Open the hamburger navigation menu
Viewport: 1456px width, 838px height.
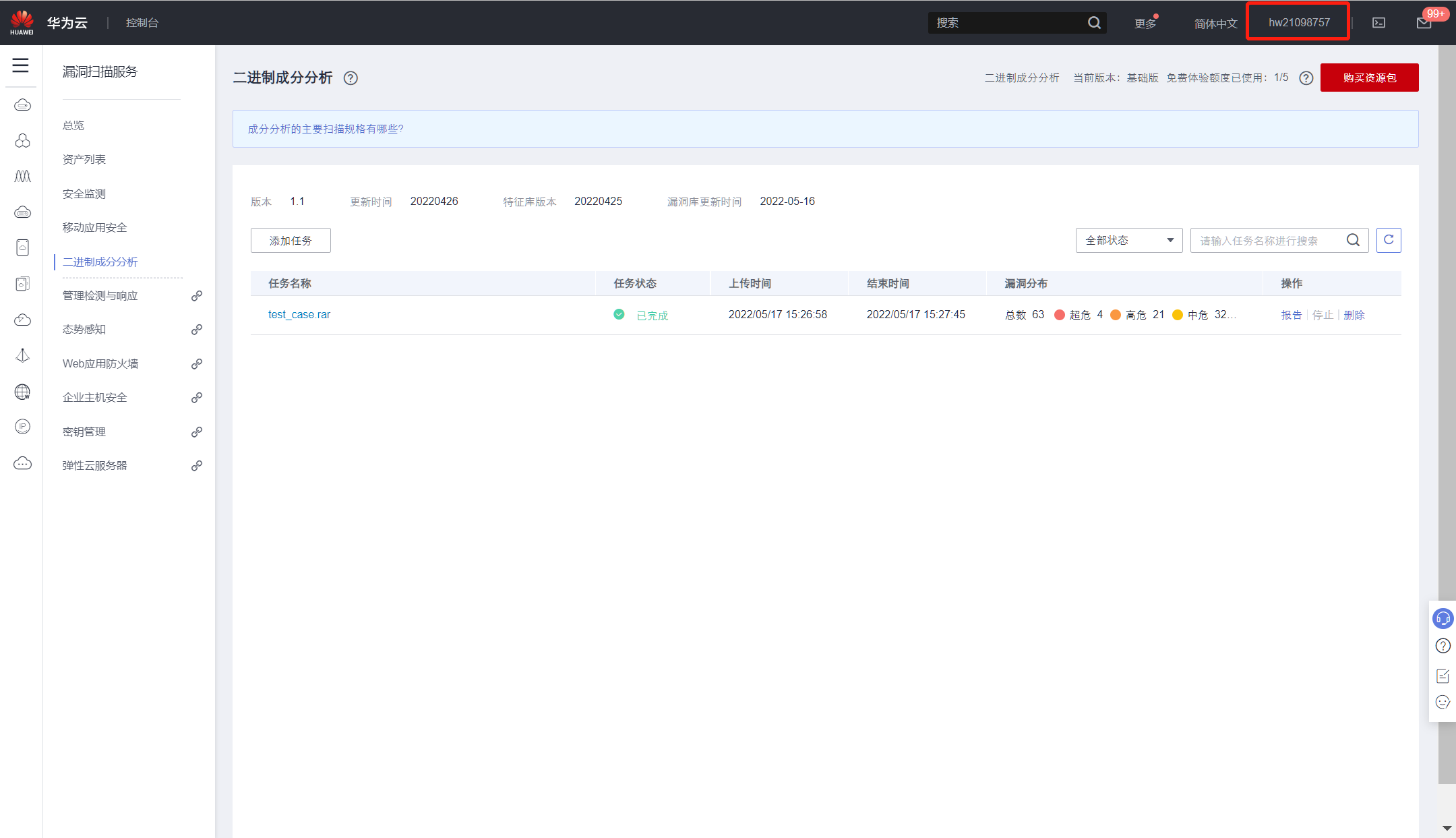[21, 65]
